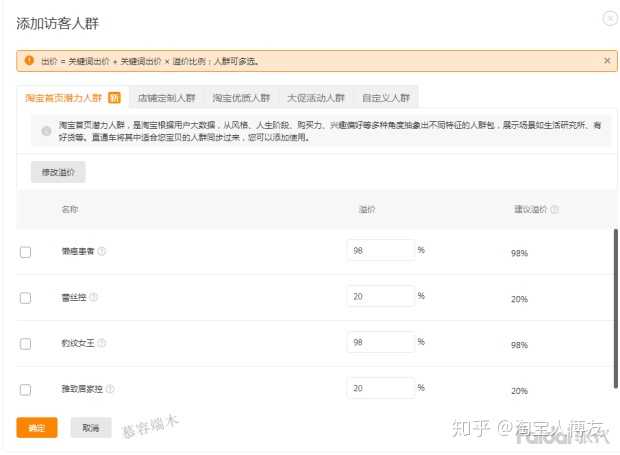Check the 蕾丝控 audience checkbox
The image size is (620, 455).
coord(26,298)
